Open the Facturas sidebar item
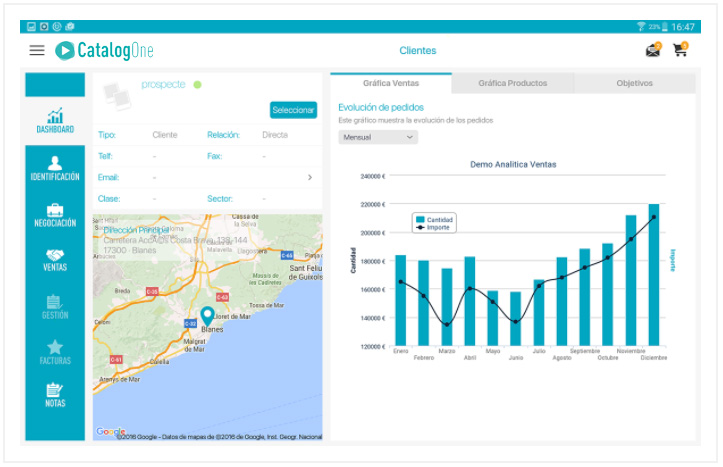The width and height of the screenshot is (723, 467). pos(55,352)
